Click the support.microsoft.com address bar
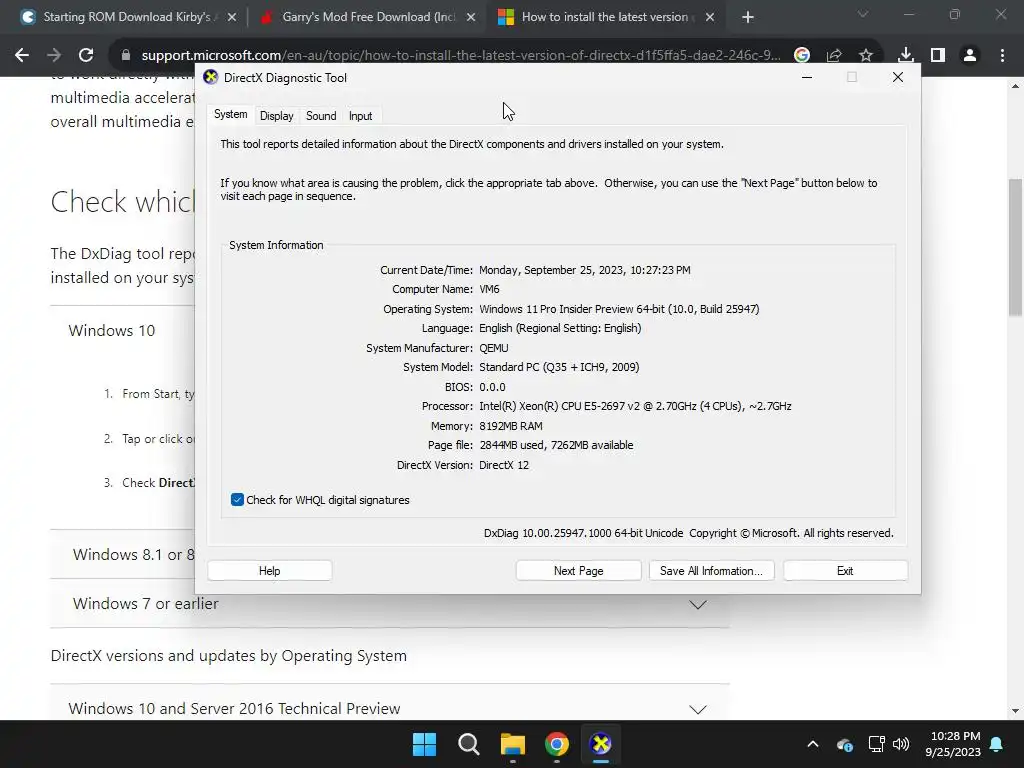This screenshot has height=768, width=1024. [x=460, y=56]
